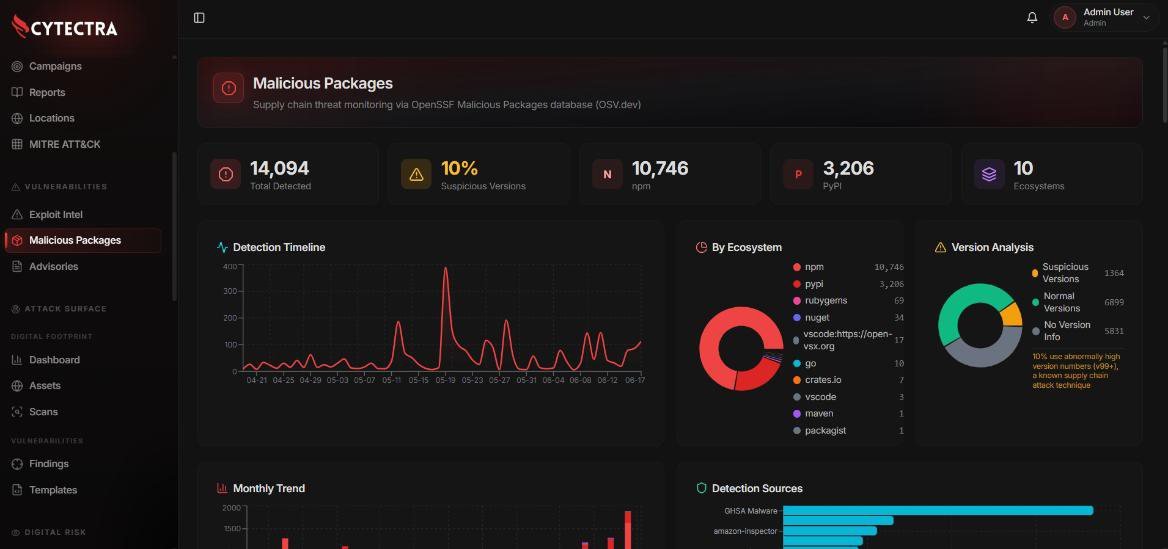Click the amazon-inspector source label

point(746,531)
